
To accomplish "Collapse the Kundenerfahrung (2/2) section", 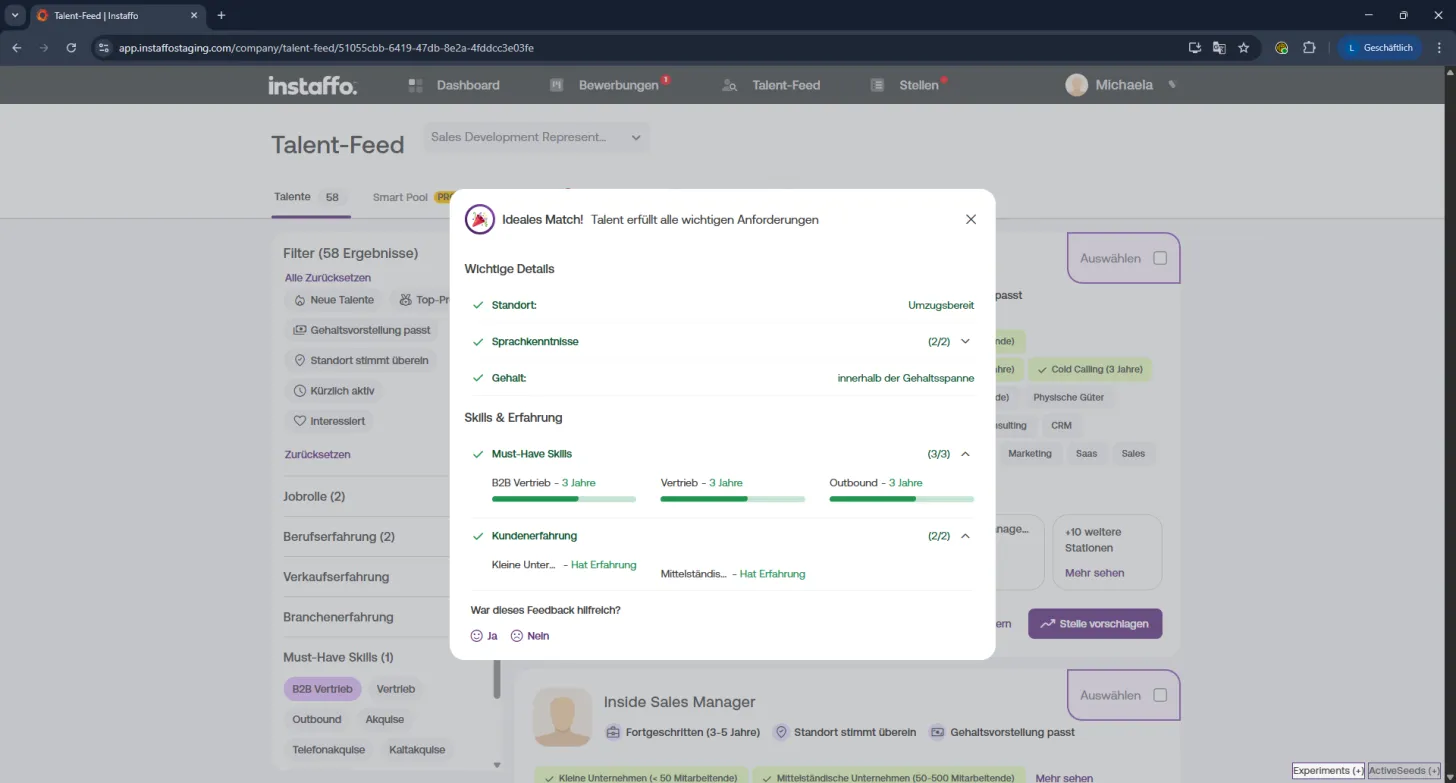I will (x=965, y=536).
